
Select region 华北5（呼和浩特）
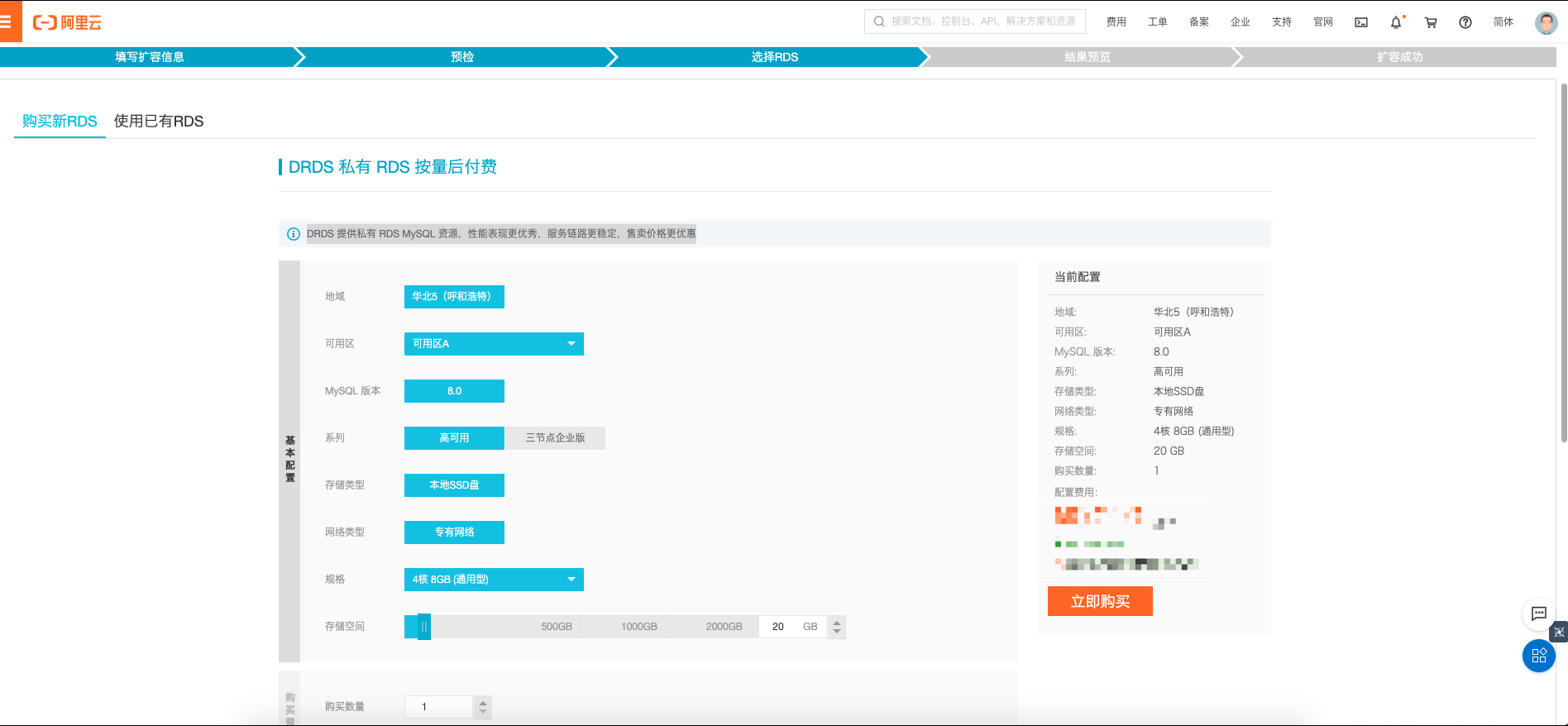coord(454,297)
